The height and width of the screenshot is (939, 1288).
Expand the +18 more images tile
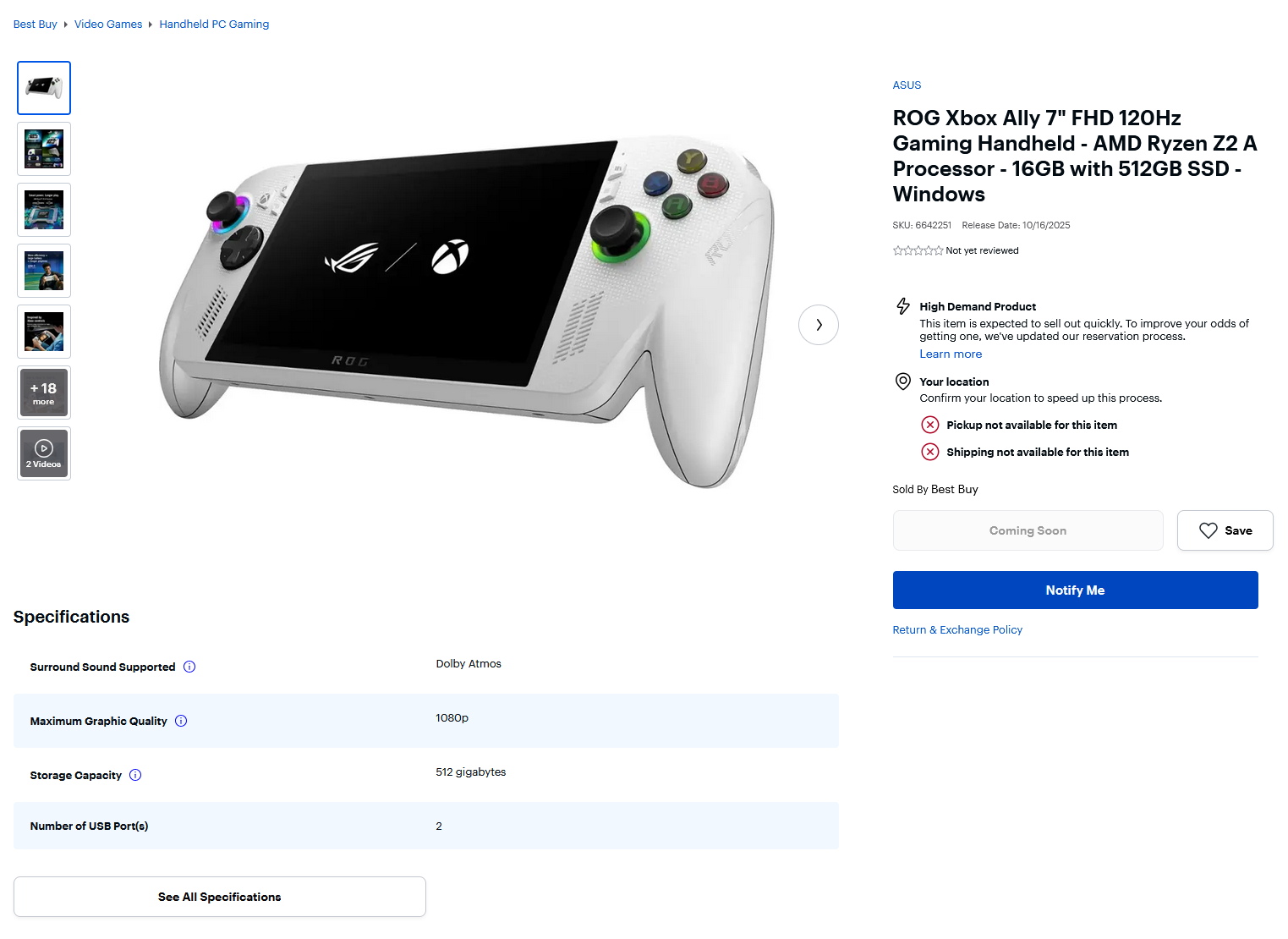coord(44,393)
